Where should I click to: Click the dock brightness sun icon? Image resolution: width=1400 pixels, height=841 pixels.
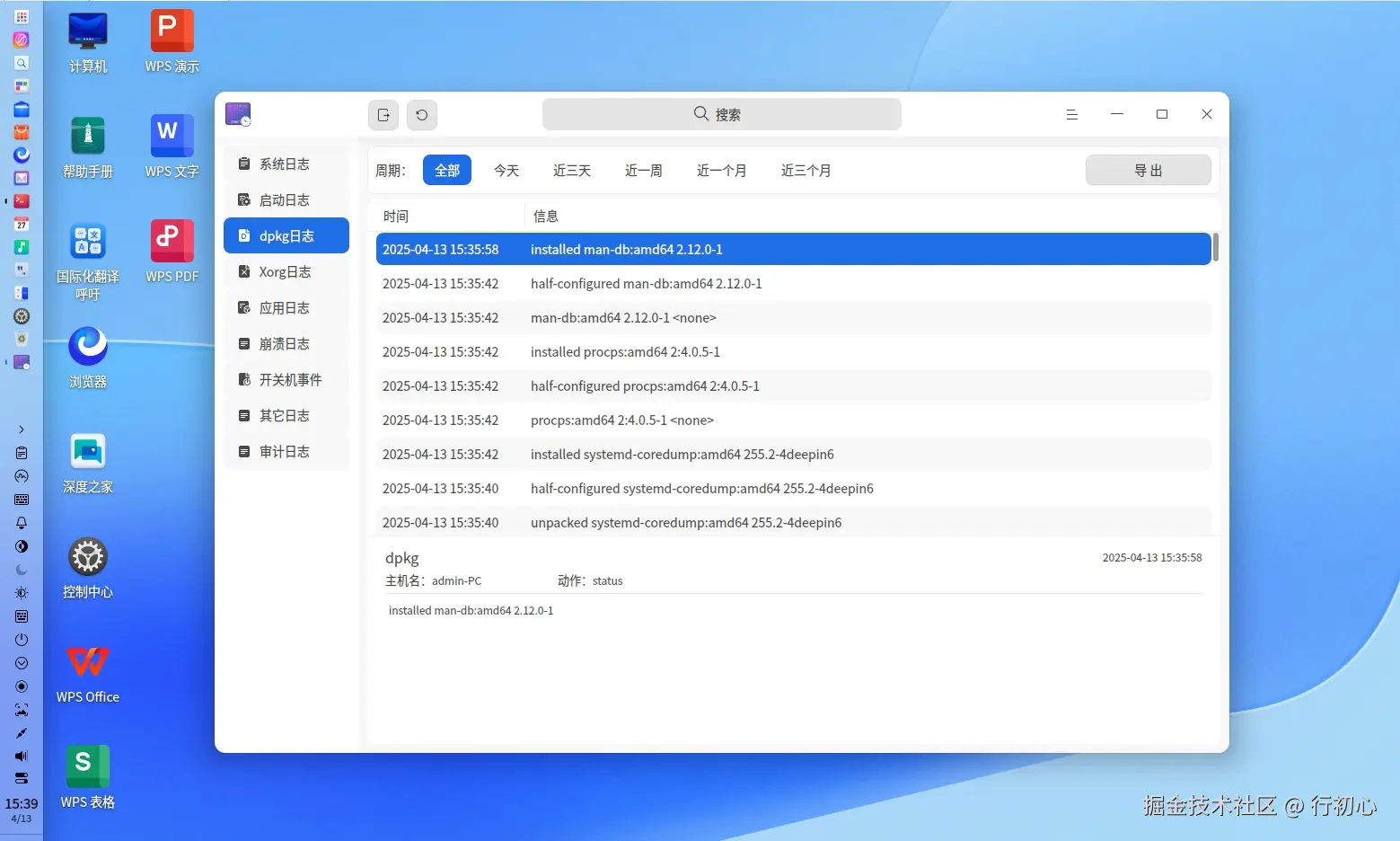click(x=22, y=593)
